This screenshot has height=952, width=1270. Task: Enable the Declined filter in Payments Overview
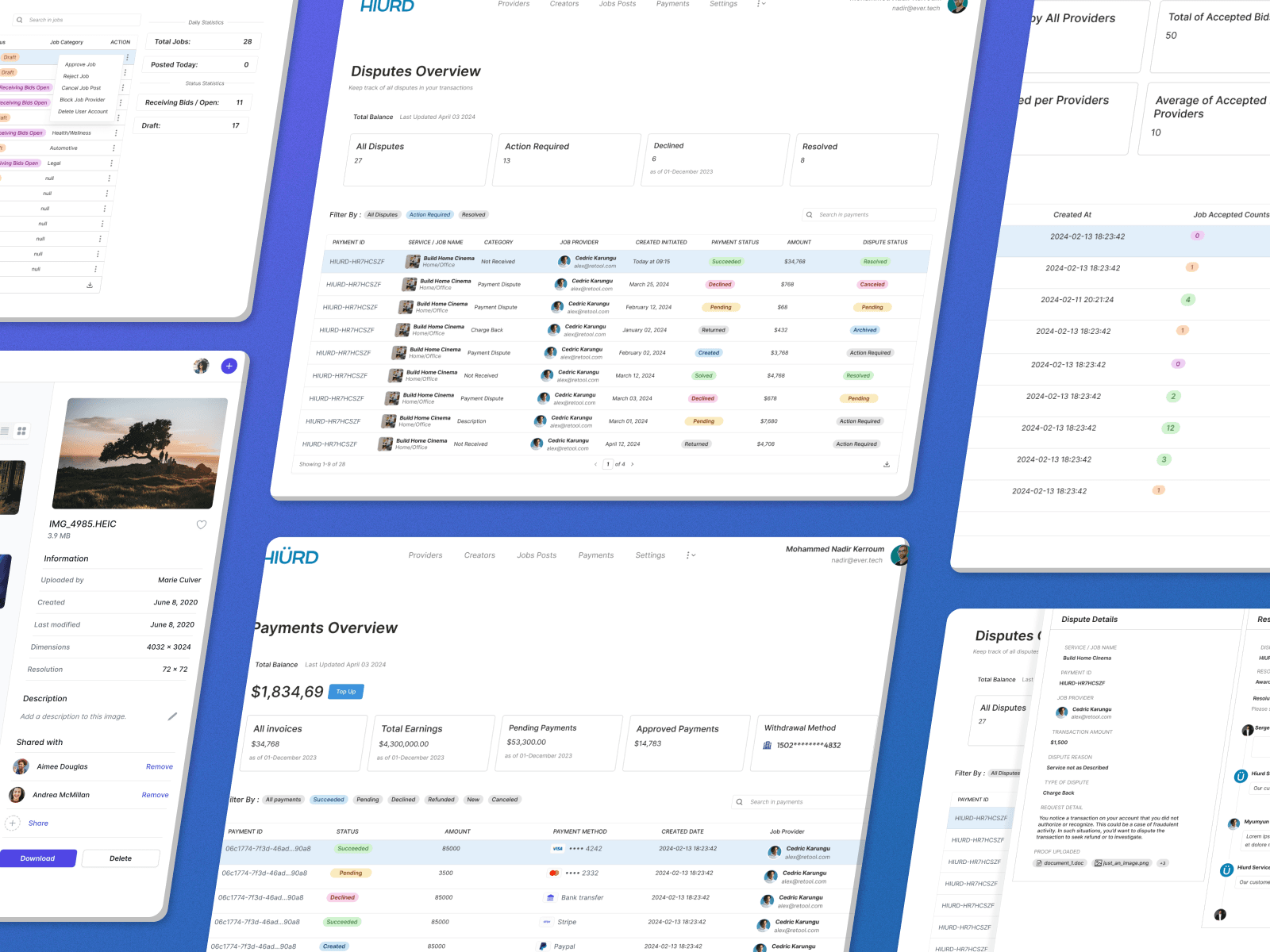tap(402, 800)
